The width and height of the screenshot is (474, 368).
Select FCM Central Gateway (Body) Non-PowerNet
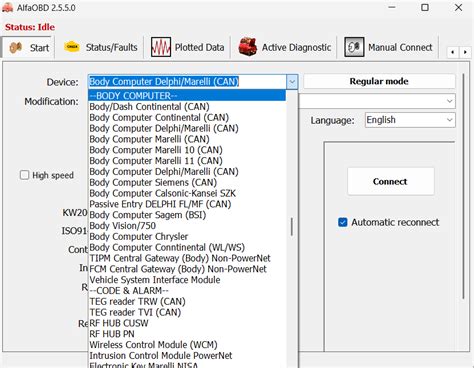point(187,269)
